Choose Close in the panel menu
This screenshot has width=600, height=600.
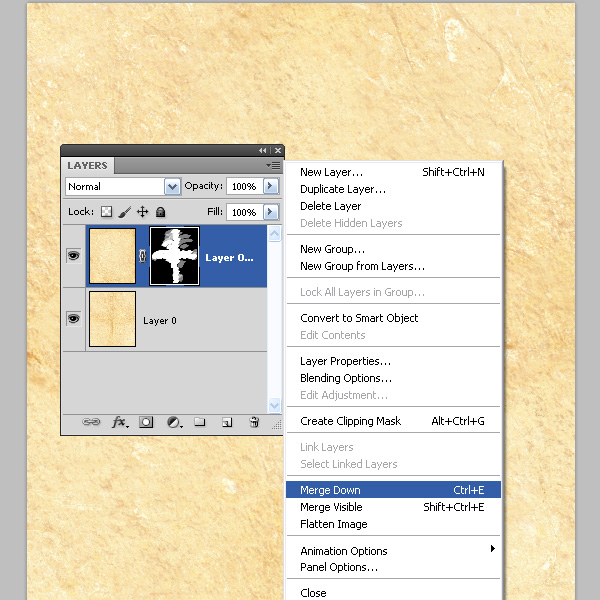coord(393,592)
